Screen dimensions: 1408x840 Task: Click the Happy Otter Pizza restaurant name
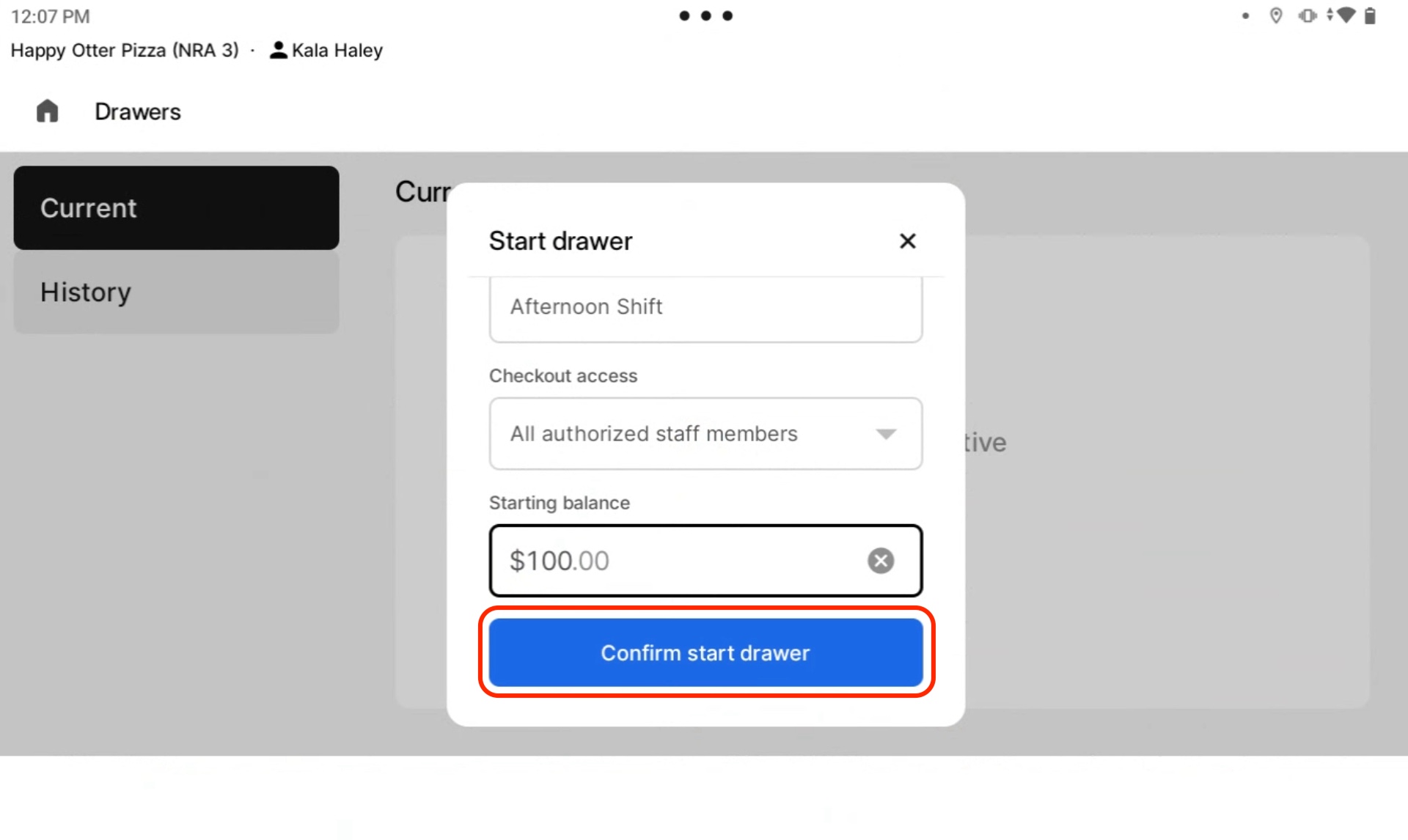tap(125, 50)
